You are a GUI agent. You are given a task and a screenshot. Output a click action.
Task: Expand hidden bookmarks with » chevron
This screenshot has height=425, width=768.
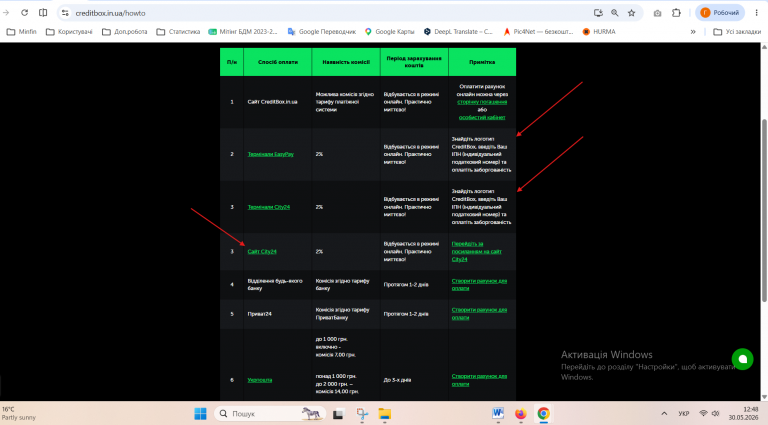click(693, 32)
